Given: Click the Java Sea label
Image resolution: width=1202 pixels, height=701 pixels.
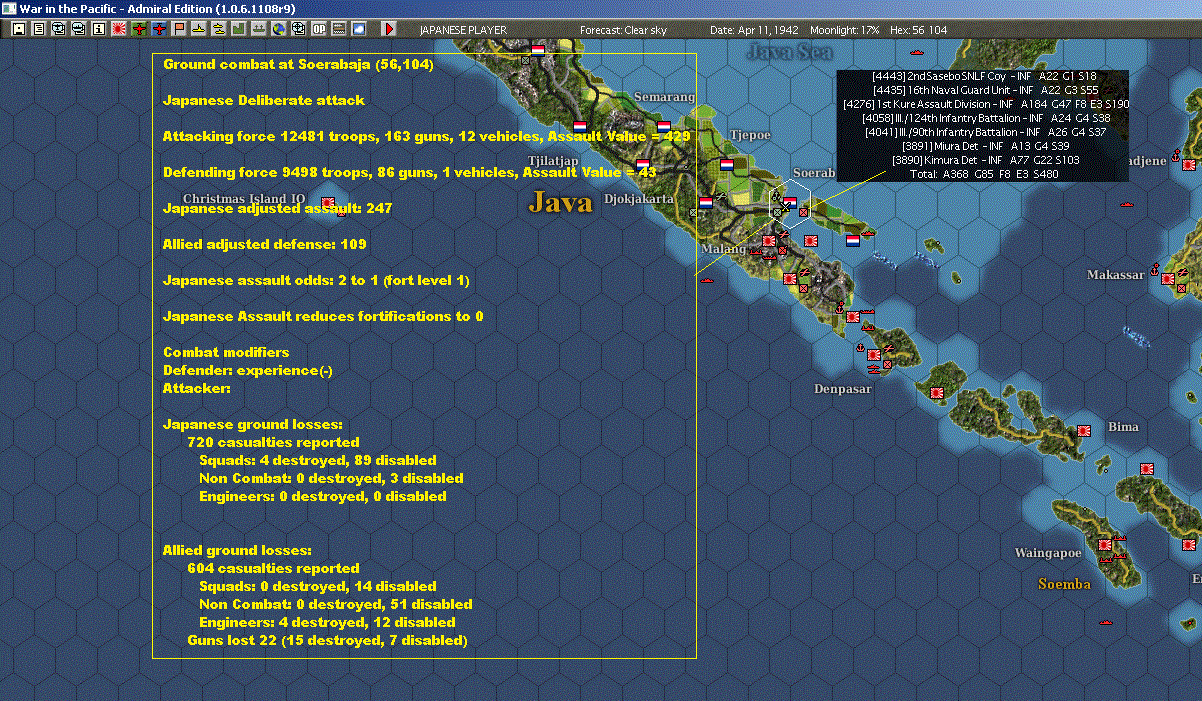Looking at the screenshot, I should [x=790, y=52].
